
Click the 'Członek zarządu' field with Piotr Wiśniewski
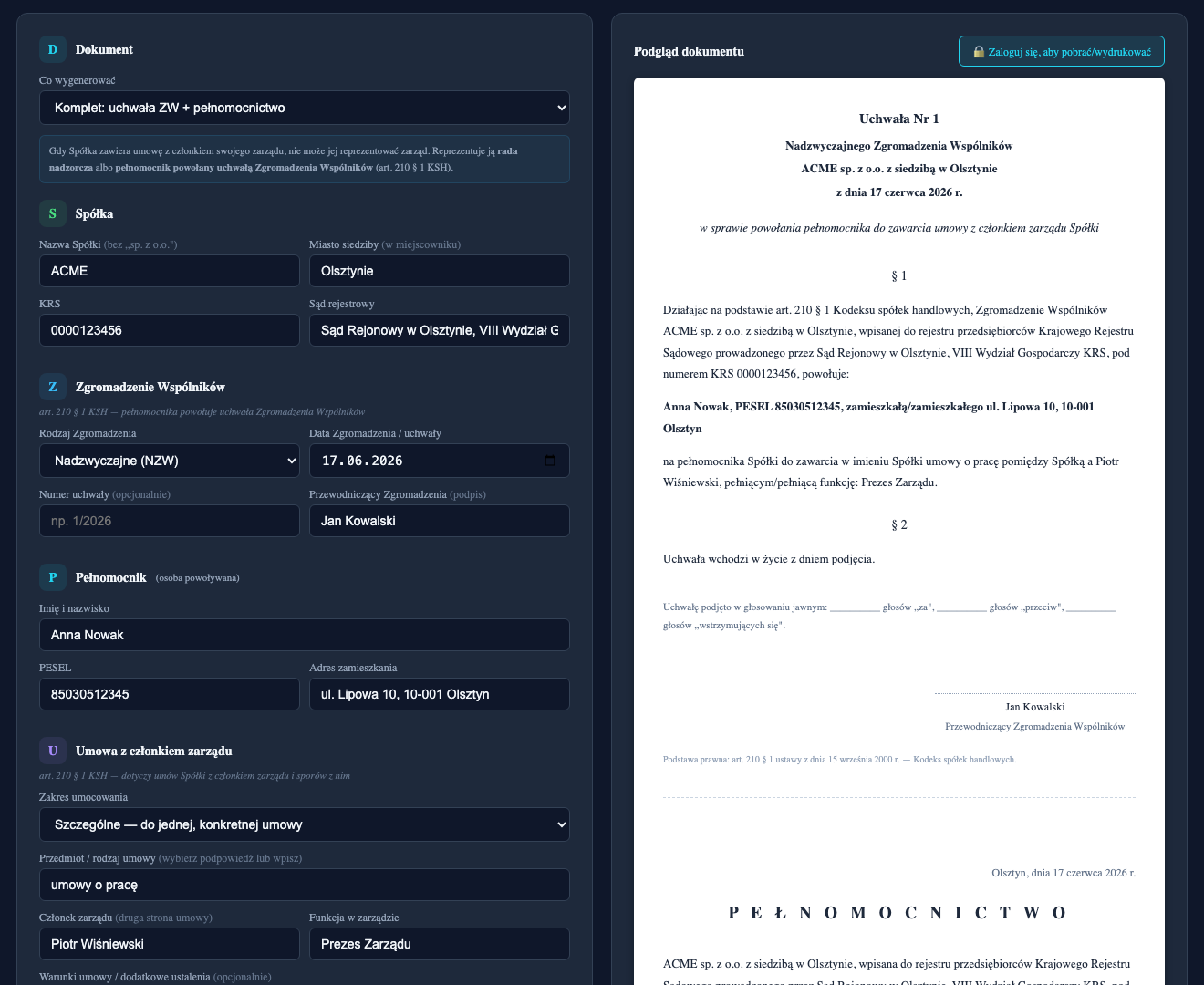pyautogui.click(x=170, y=944)
